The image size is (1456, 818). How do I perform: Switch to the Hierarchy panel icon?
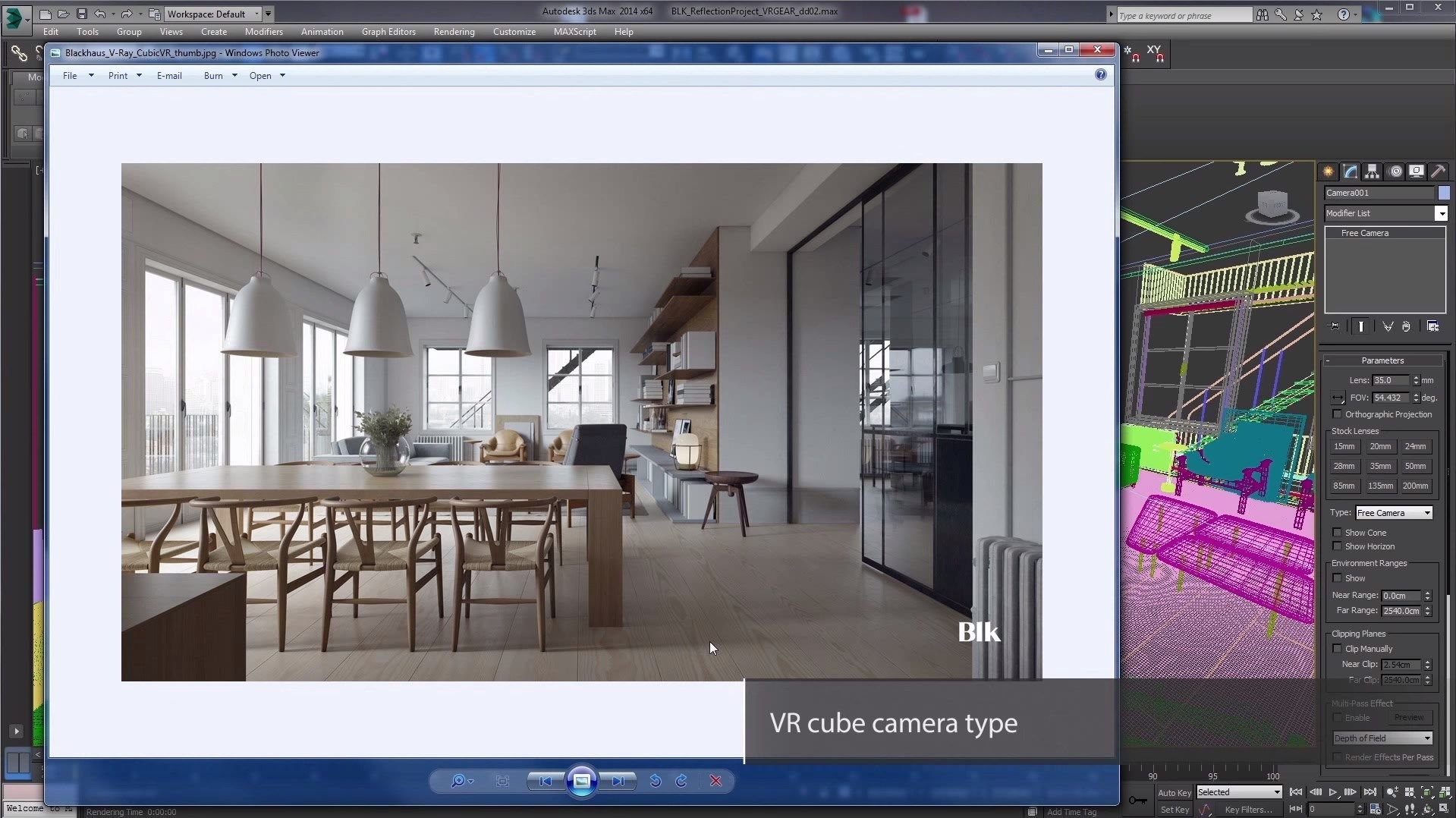[1372, 171]
